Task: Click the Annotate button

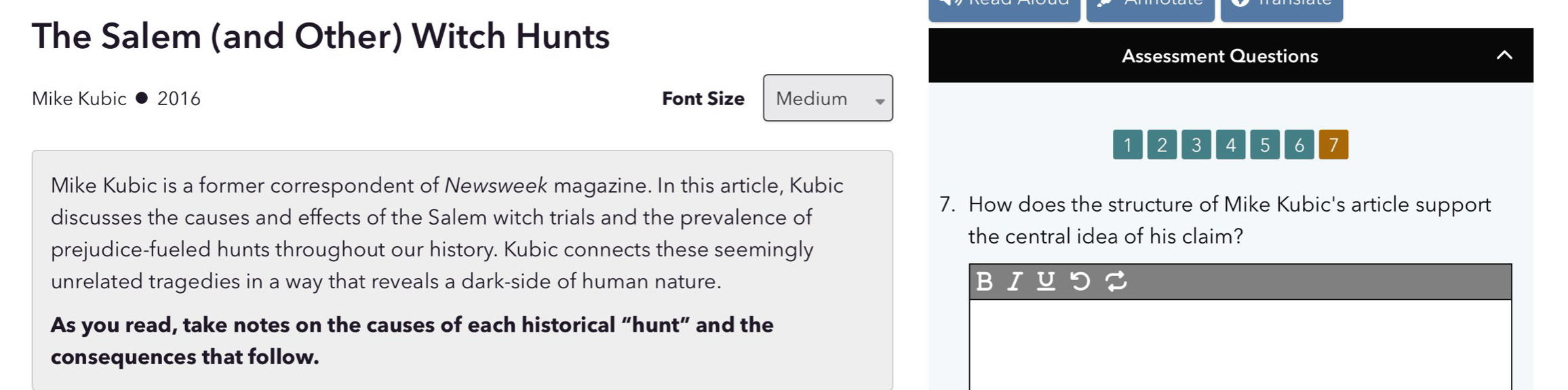Action: (1150, 8)
